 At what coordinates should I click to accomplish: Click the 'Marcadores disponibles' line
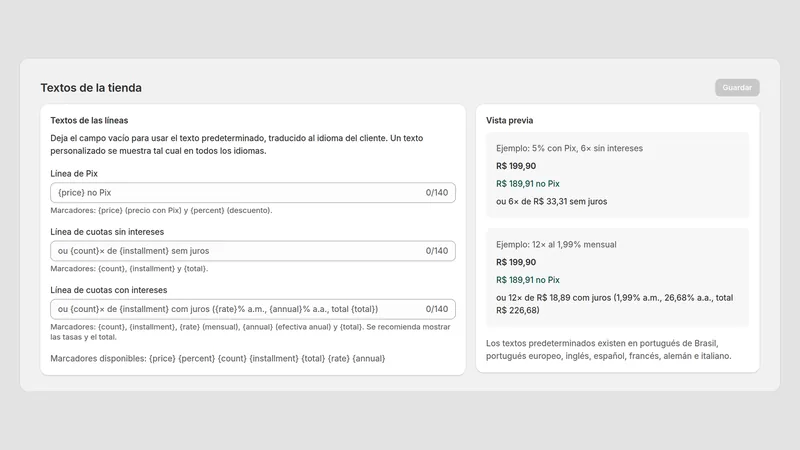pos(218,359)
